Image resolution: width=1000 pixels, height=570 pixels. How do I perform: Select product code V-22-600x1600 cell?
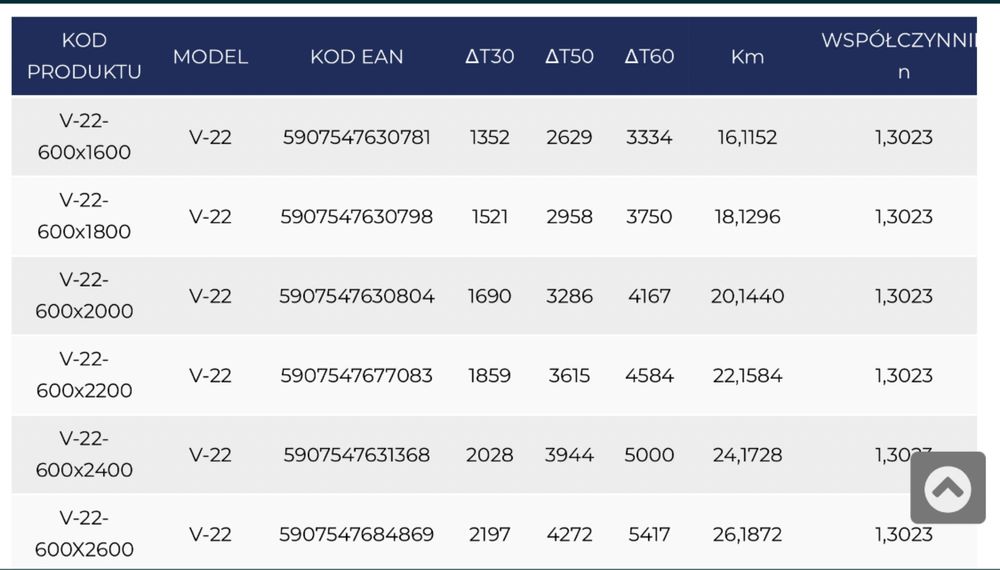[x=84, y=137]
